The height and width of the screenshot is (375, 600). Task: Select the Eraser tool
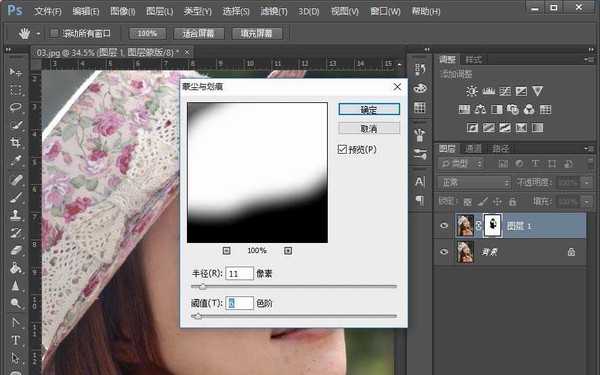[x=16, y=251]
